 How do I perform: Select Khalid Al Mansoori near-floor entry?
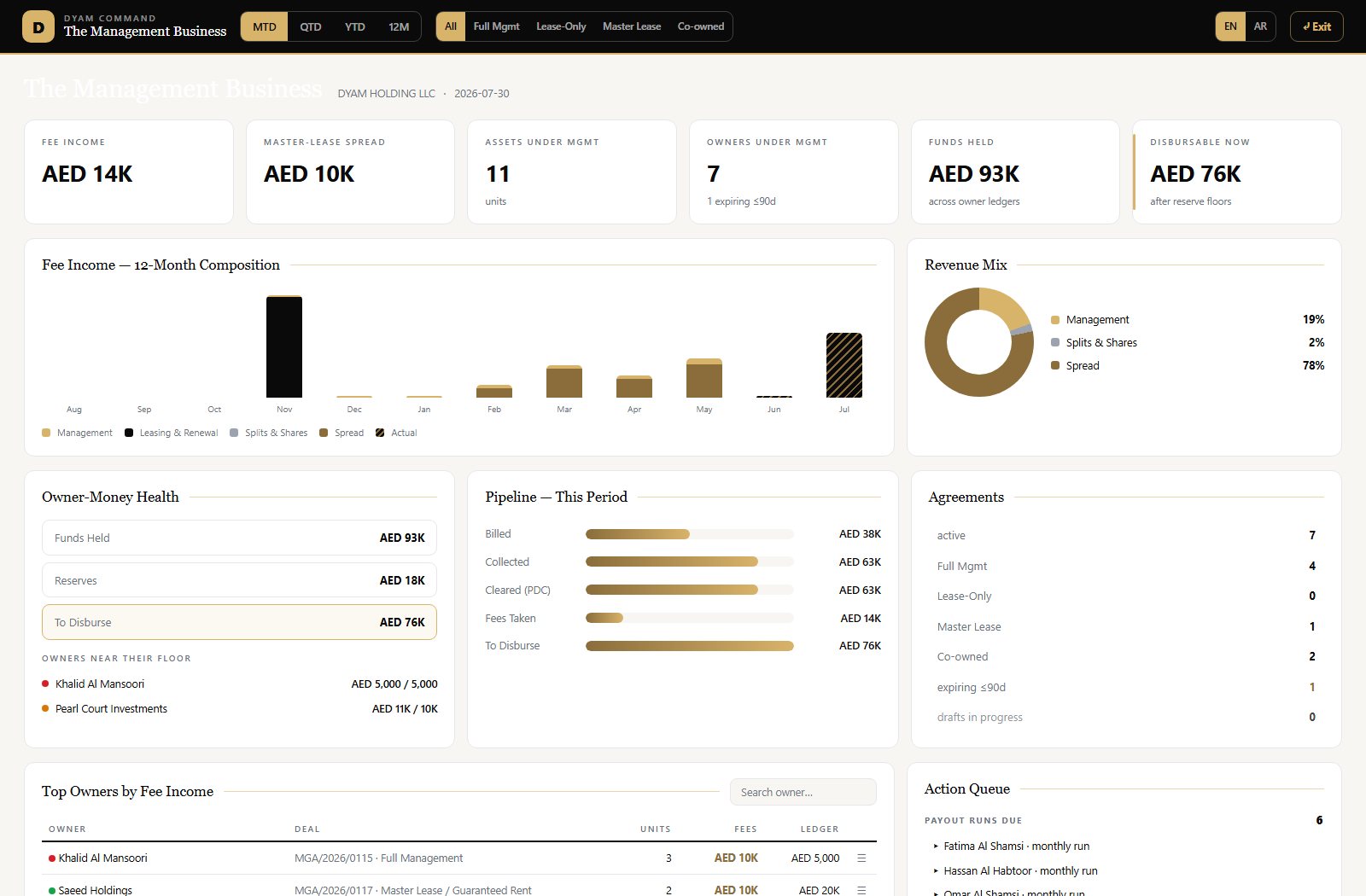[x=239, y=684]
